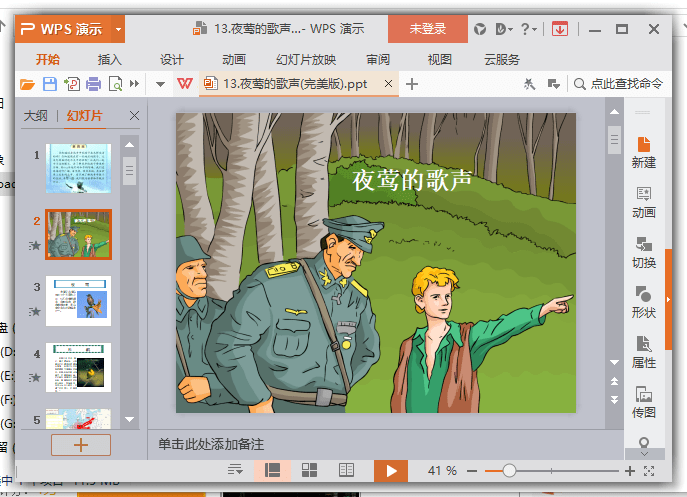Expand the WPS 演示 application menu dropdown
Screen dimensions: 687x497
[119, 29]
